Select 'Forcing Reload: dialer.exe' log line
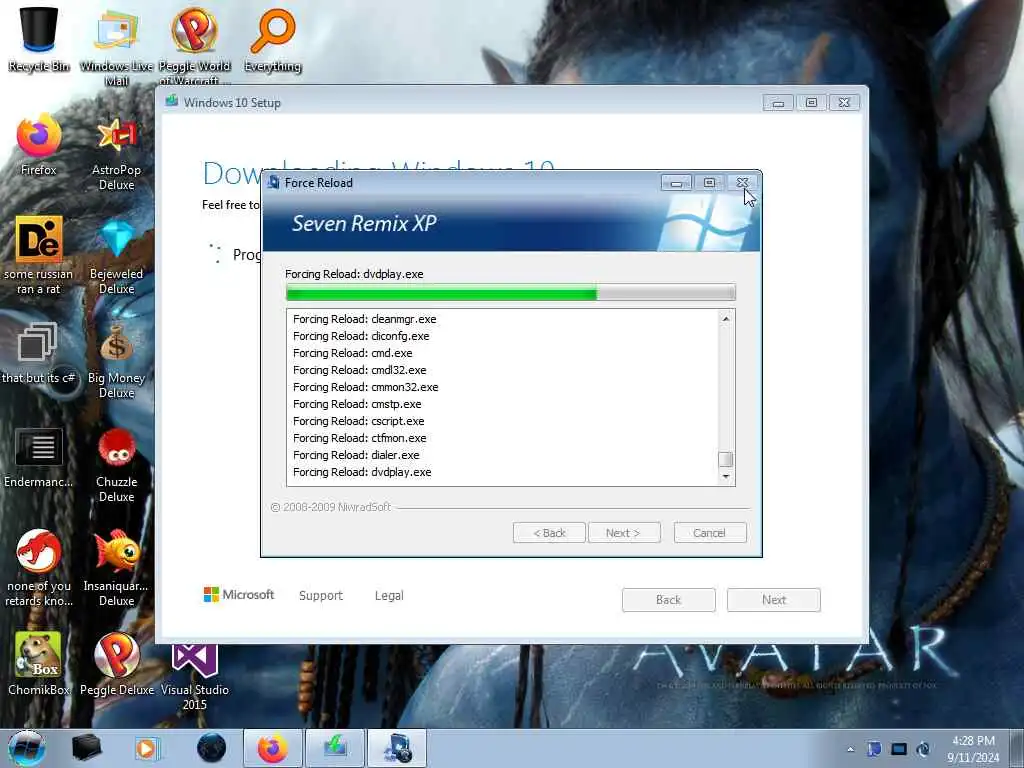This screenshot has height=768, width=1024. pyautogui.click(x=356, y=455)
